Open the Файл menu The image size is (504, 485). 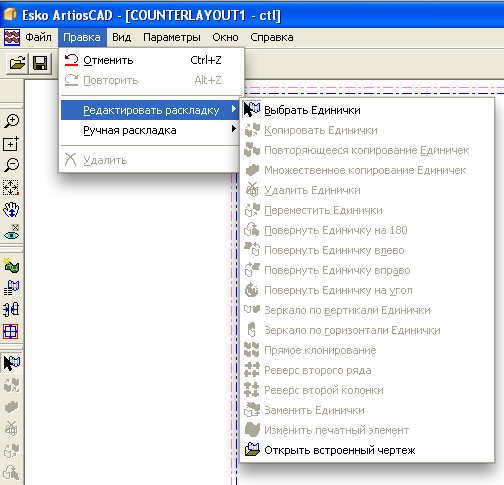(39, 37)
